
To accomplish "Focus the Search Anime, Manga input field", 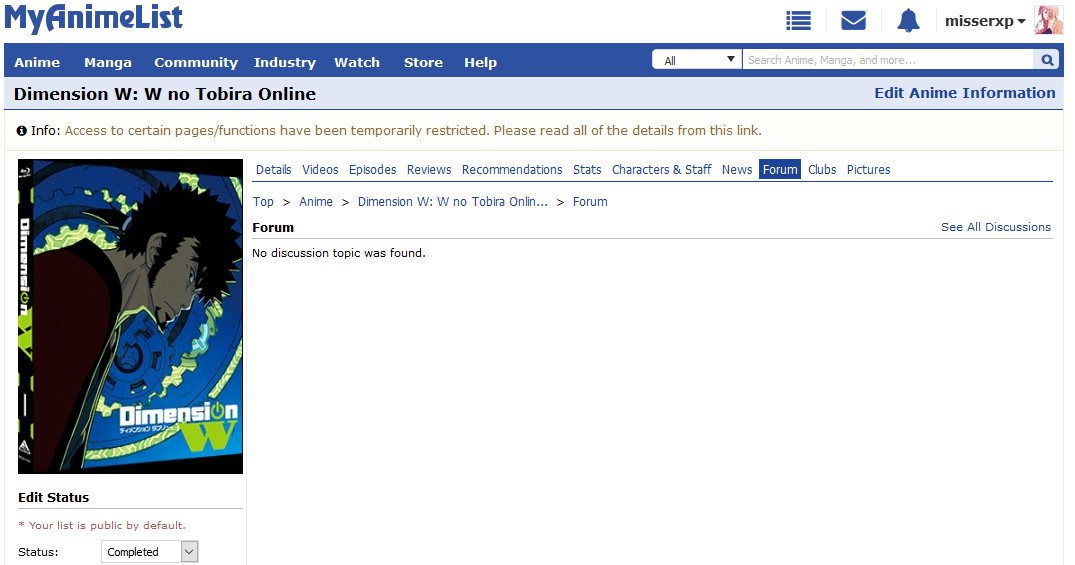I will point(888,60).
